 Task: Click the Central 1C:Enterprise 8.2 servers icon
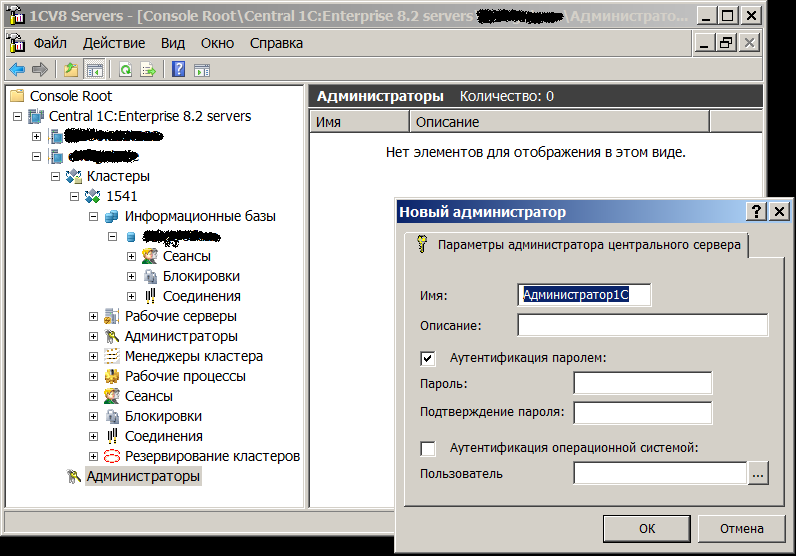click(36, 116)
